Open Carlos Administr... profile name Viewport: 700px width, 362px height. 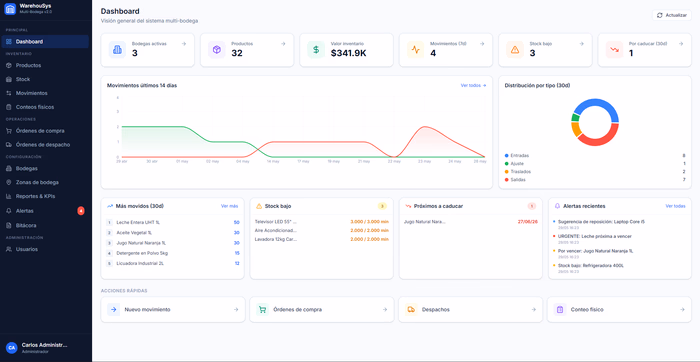click(x=45, y=345)
